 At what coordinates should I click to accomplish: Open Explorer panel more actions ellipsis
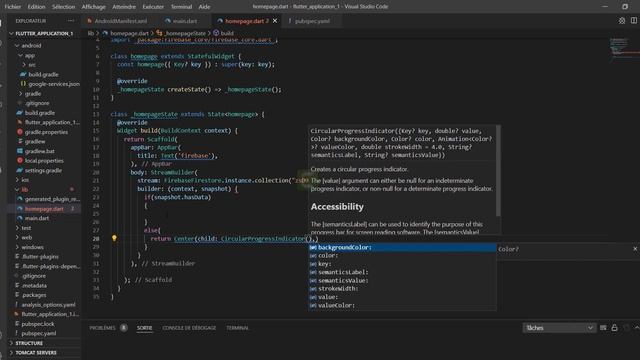[71, 20]
